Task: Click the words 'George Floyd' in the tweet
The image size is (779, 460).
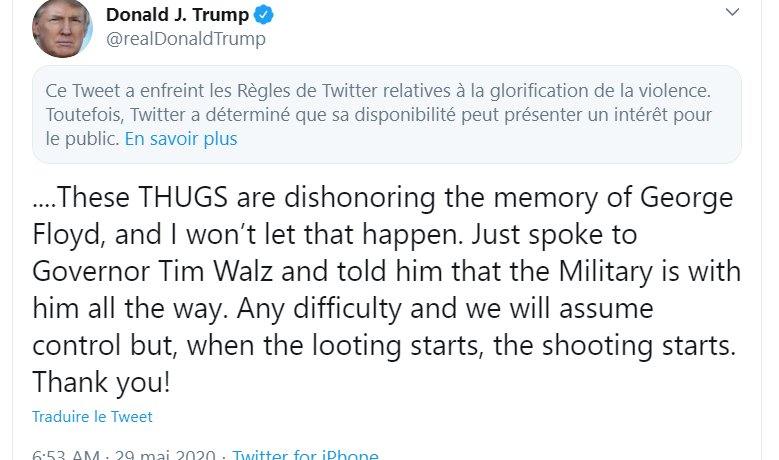Action: coord(677,198)
